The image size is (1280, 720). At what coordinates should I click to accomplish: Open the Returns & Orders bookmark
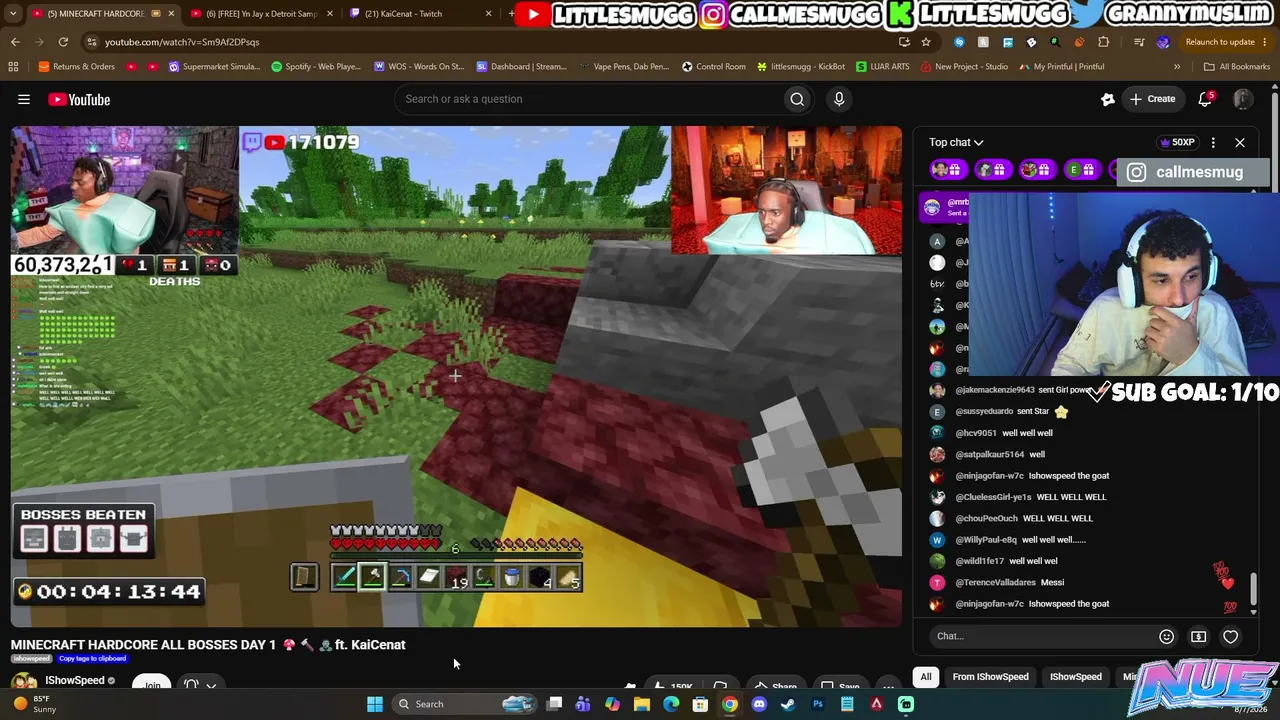point(76,67)
